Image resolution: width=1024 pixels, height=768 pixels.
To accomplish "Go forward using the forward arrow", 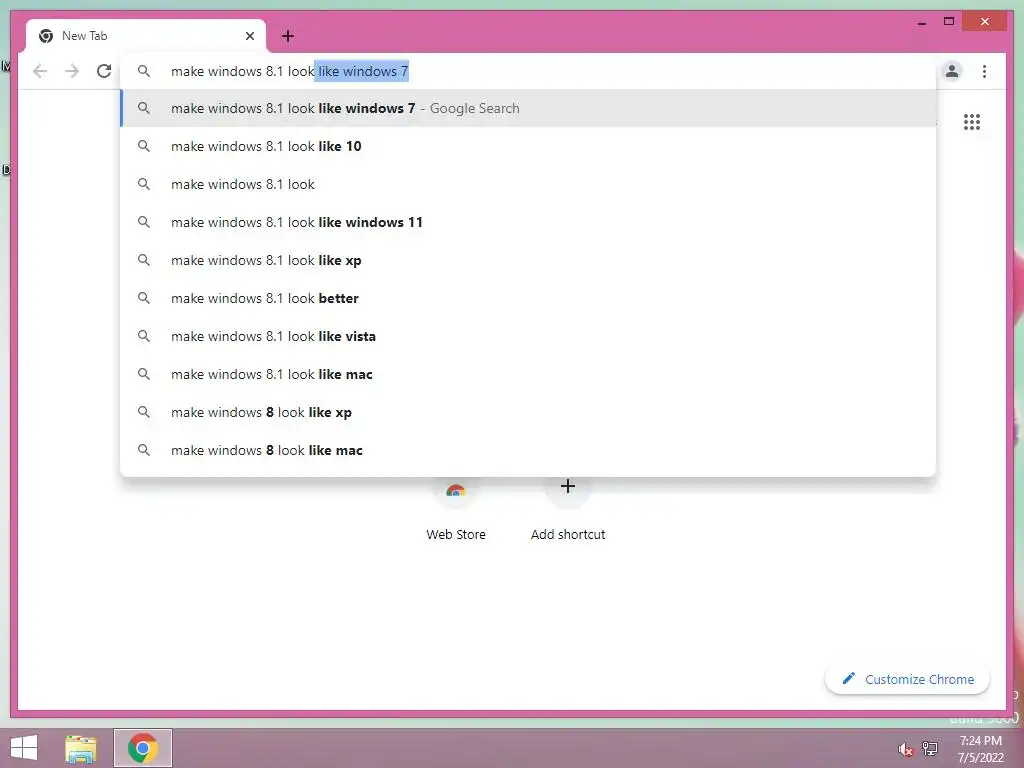I will click(72, 71).
